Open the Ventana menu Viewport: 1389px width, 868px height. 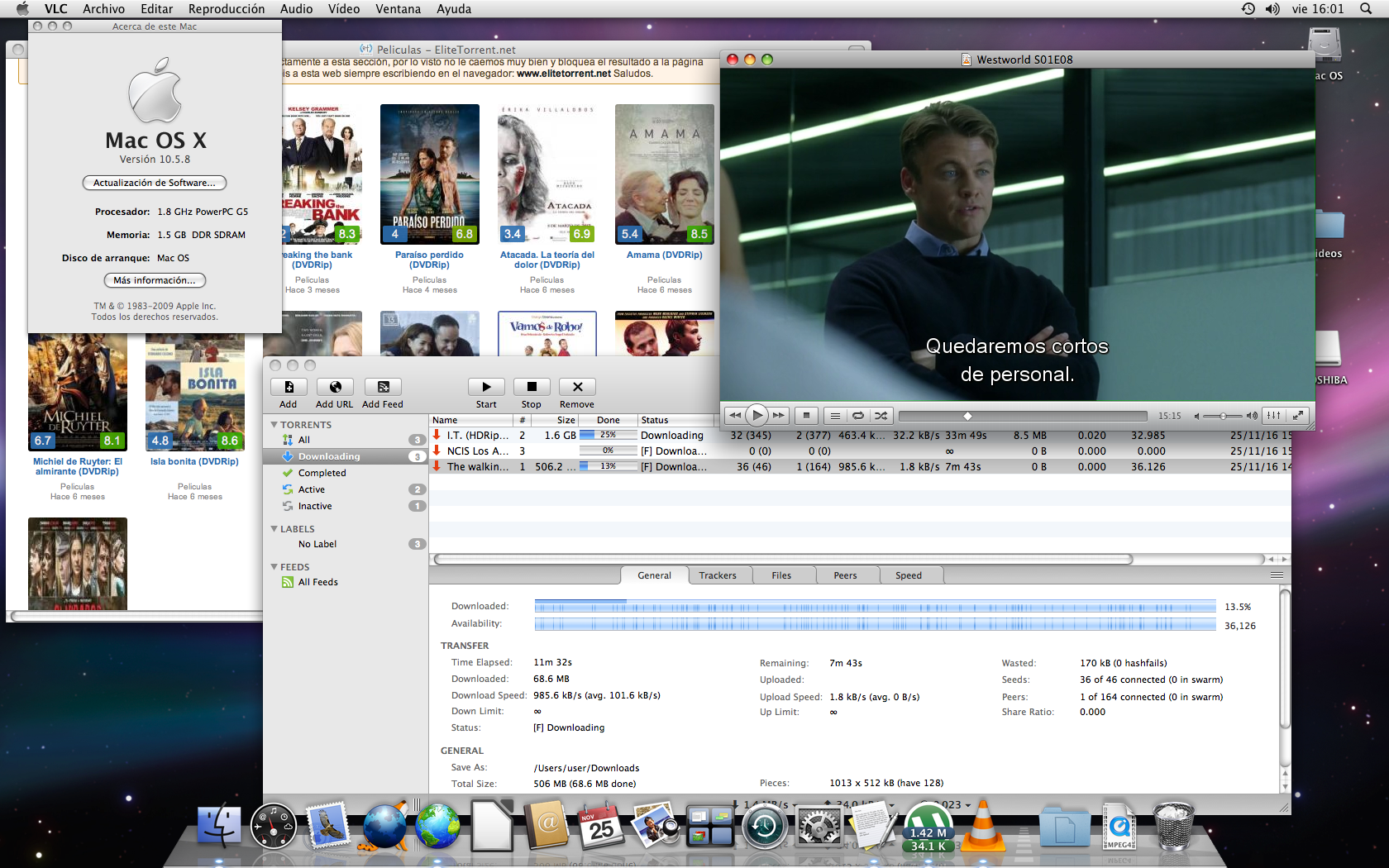tap(398, 9)
